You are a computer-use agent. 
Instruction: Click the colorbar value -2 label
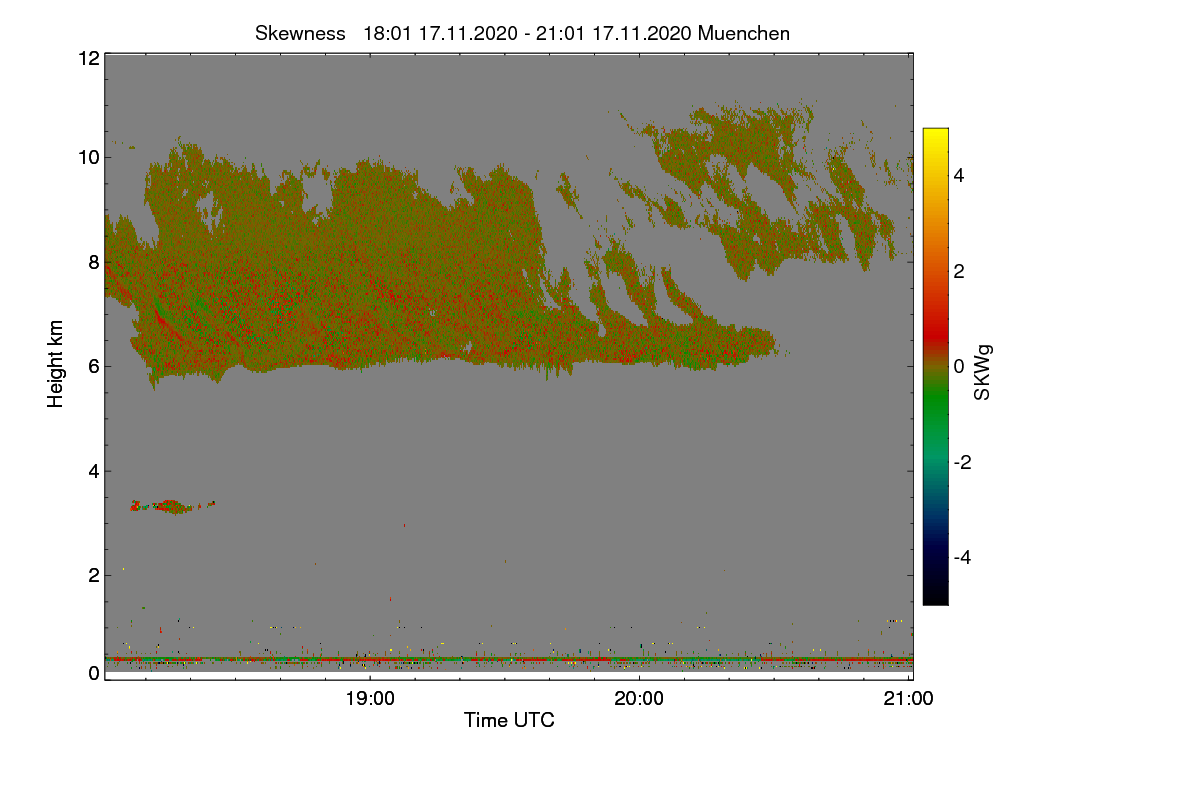click(x=963, y=462)
